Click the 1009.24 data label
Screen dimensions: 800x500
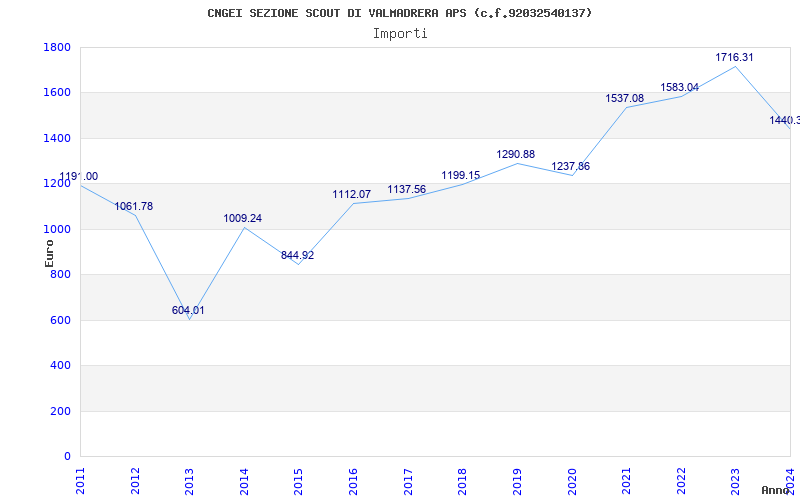[x=242, y=218]
